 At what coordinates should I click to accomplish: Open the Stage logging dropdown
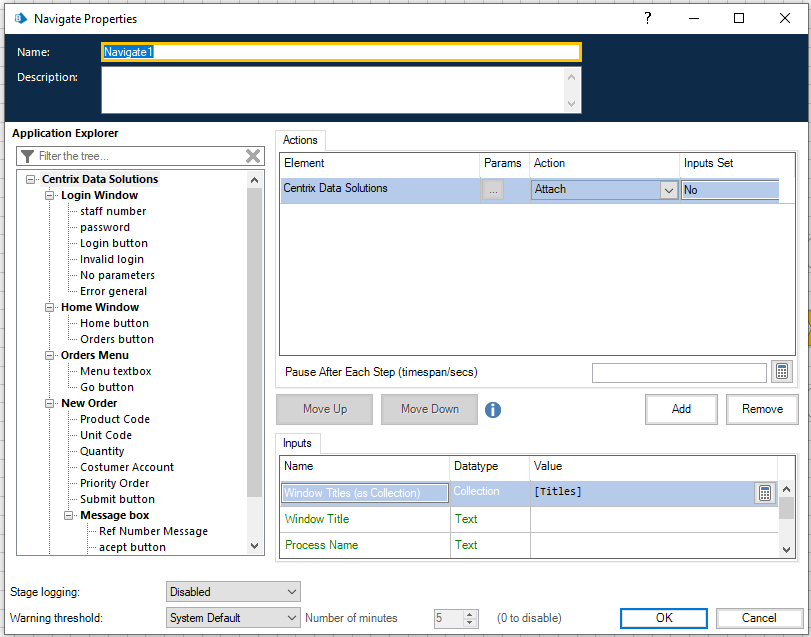[232, 592]
